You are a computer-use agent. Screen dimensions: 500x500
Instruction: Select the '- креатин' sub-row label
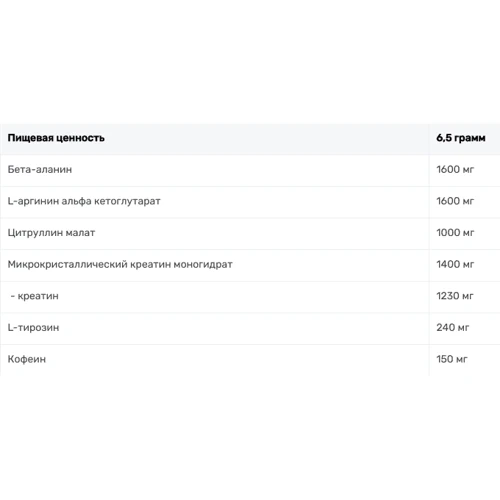coord(34,296)
